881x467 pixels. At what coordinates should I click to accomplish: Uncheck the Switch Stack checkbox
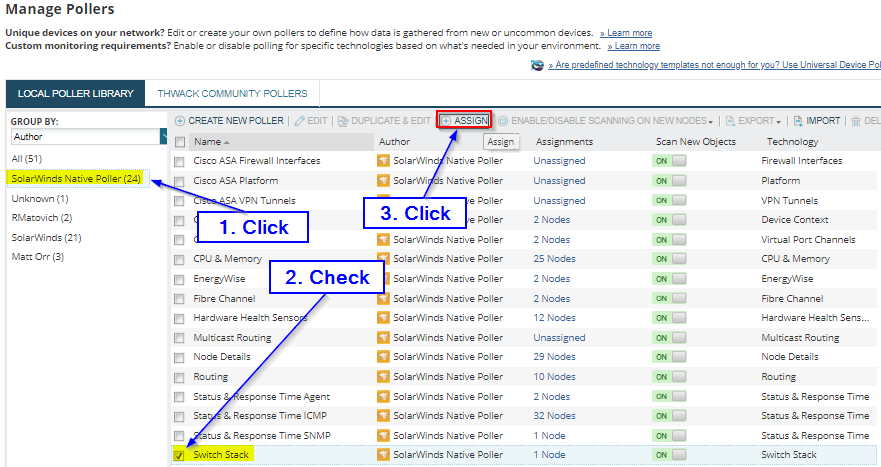(179, 455)
